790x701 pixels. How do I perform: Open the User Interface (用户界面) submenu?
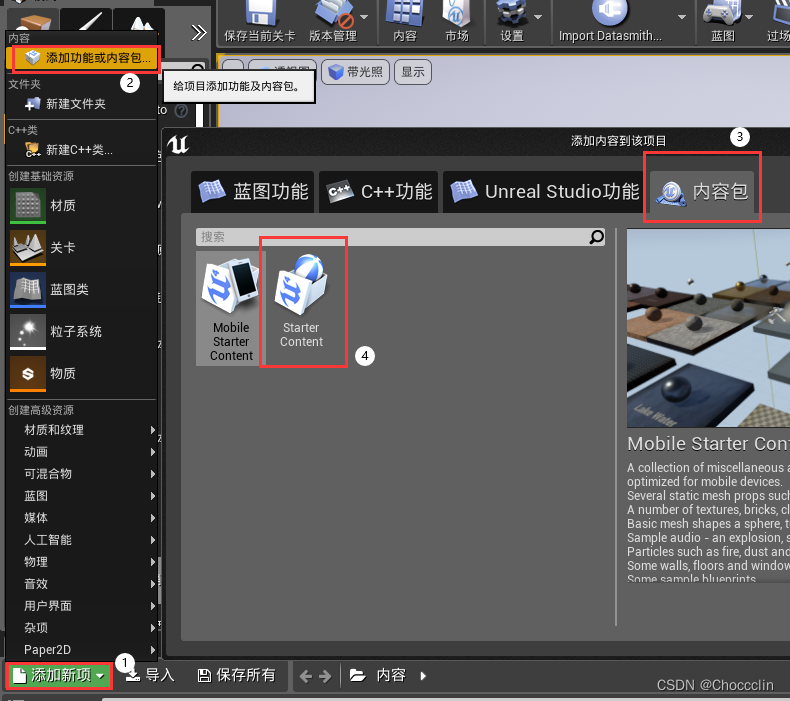pyautogui.click(x=81, y=606)
